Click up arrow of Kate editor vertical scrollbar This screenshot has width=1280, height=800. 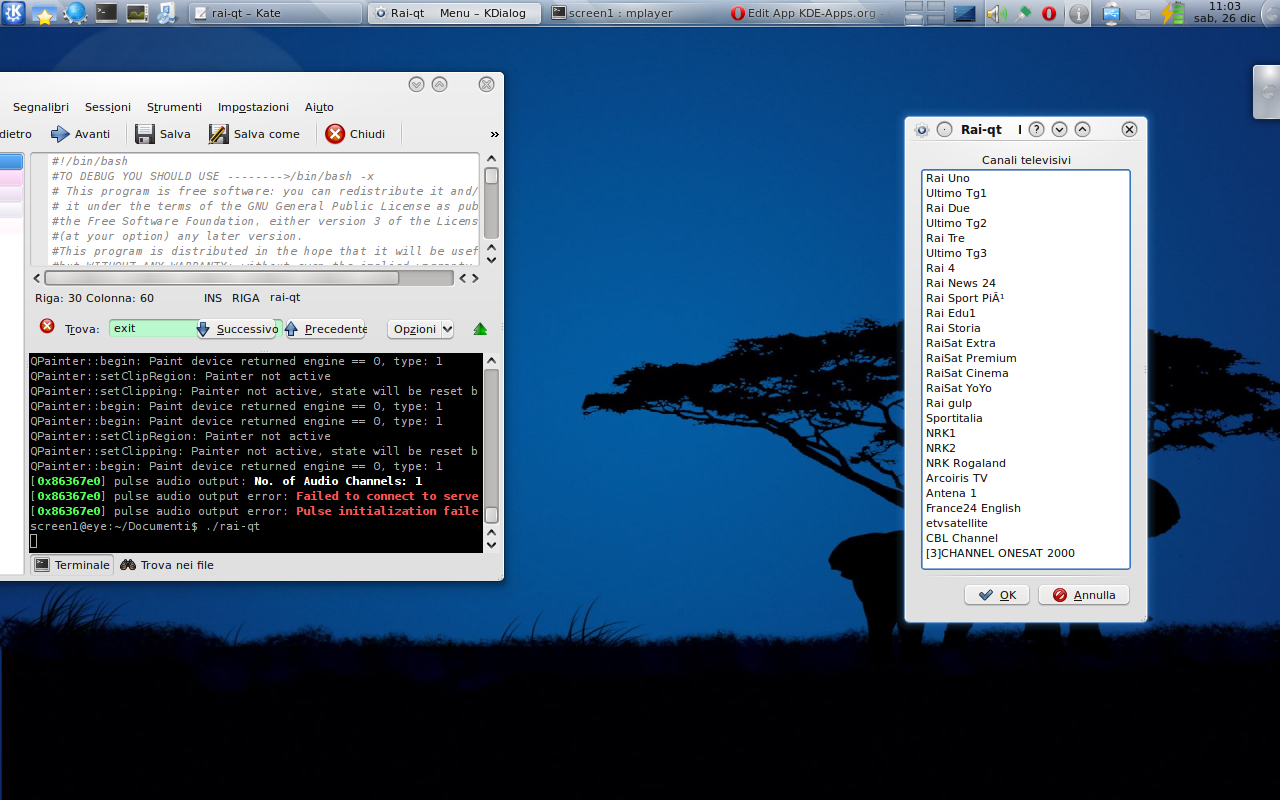[x=491, y=159]
